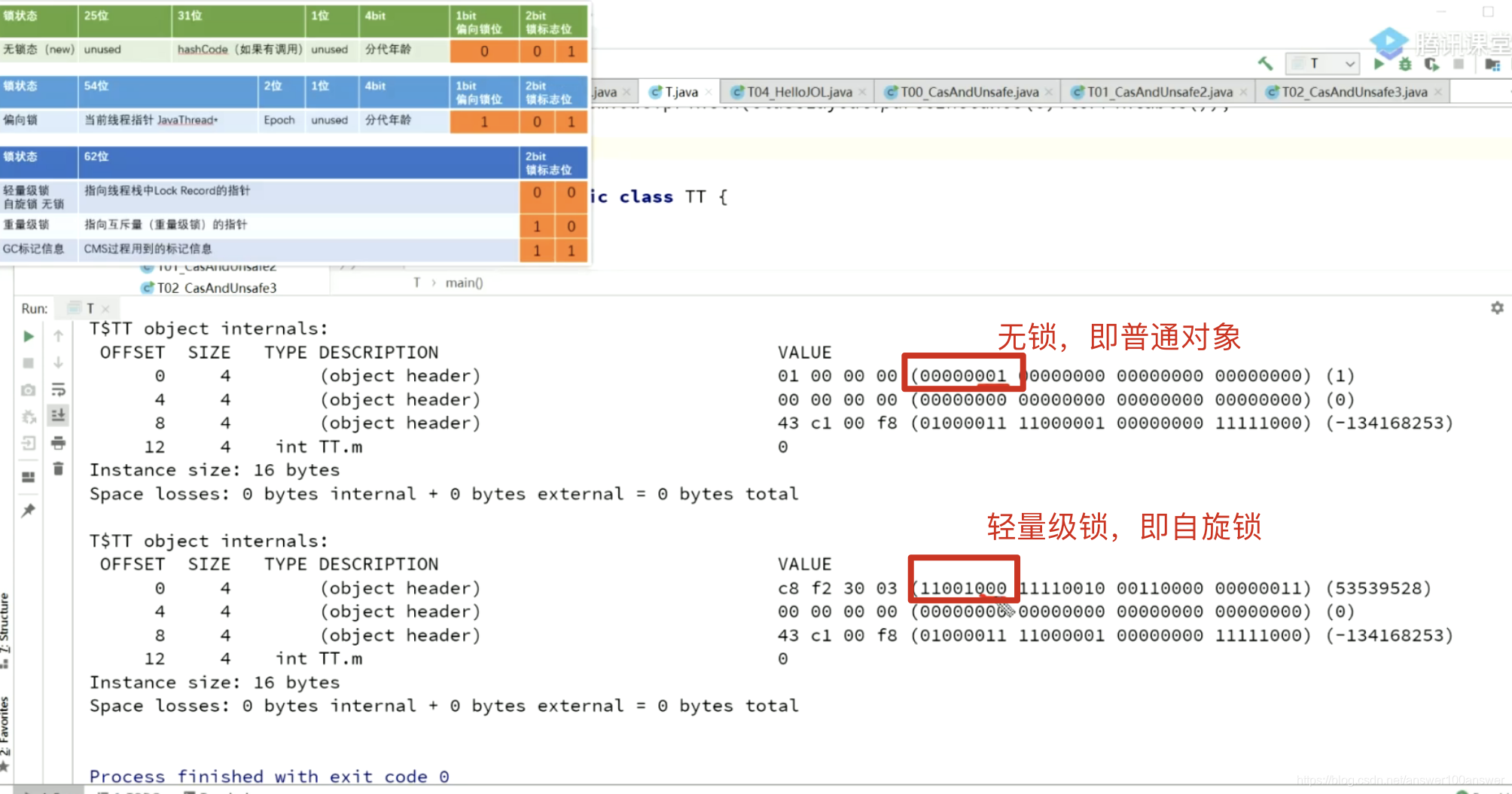Open the T00_CasAndUnsafe.java tab
1512x794 pixels.
click(x=969, y=92)
